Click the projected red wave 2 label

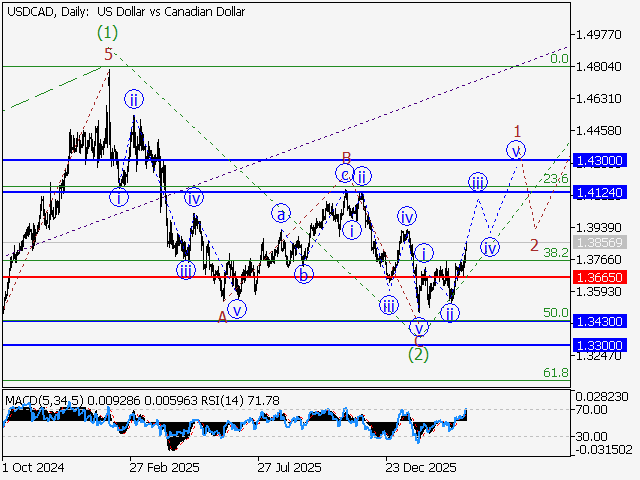click(x=534, y=245)
